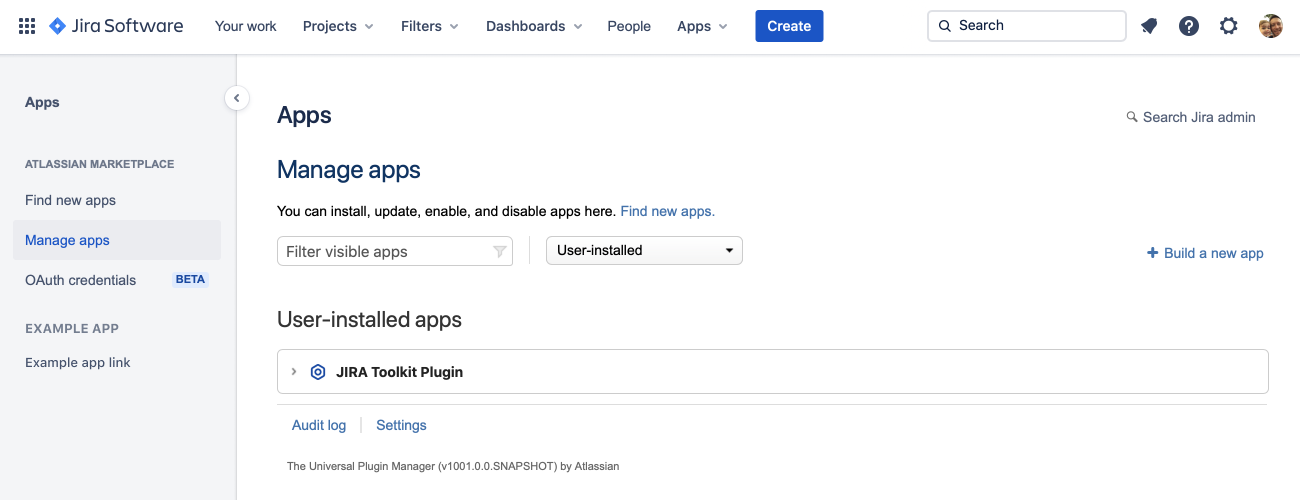
Task: Click the Jira Software logo
Action: coord(116,26)
